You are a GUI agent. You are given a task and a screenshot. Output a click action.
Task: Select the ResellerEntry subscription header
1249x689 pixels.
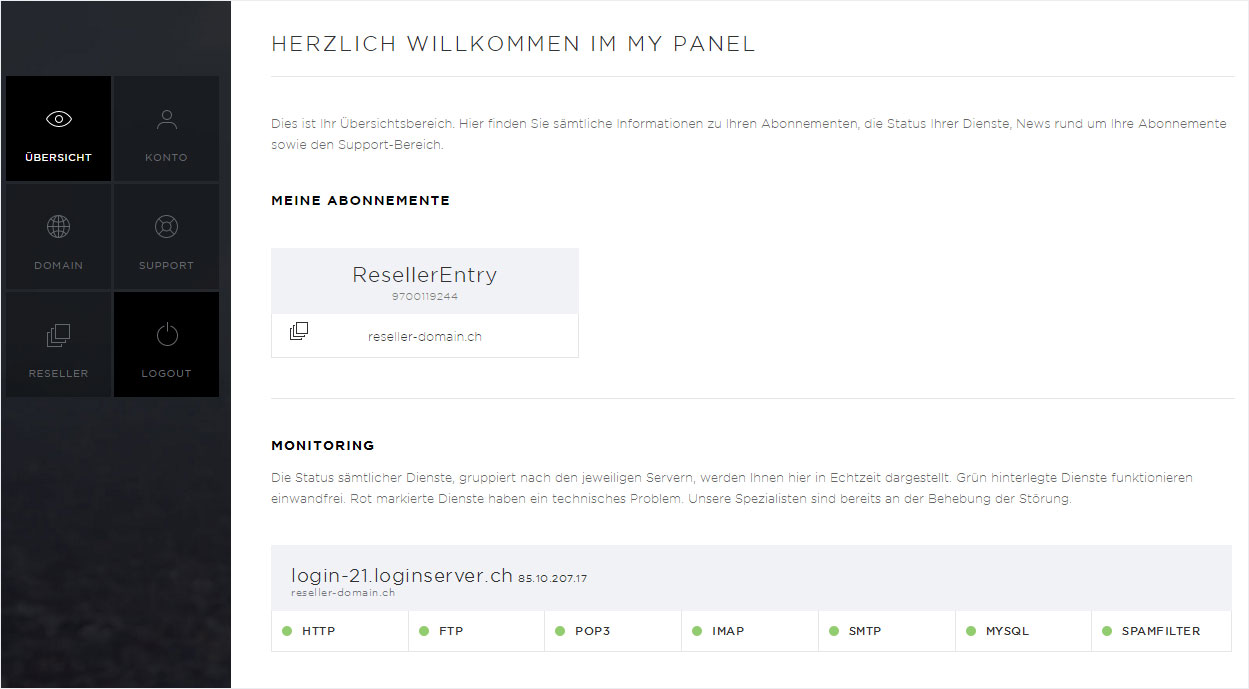(x=425, y=281)
